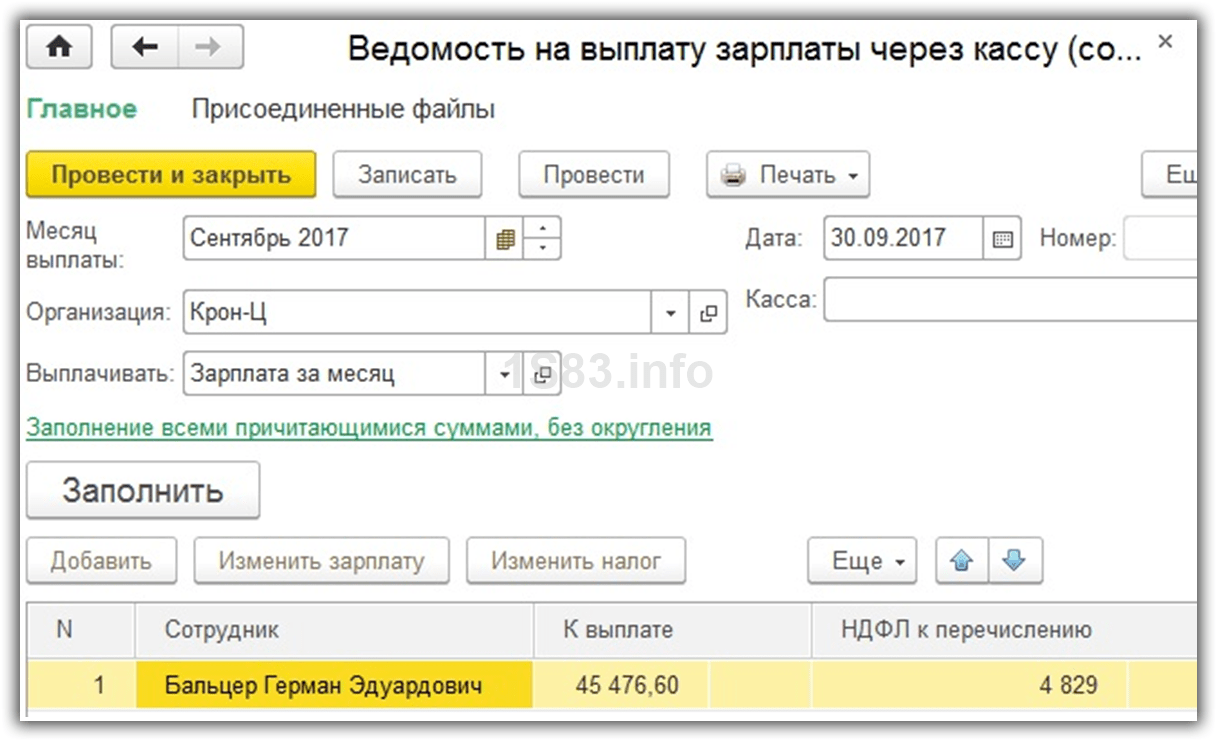1217x741 pixels.
Task: Switch to the Присоединенные файлы tab
Action: [343, 109]
